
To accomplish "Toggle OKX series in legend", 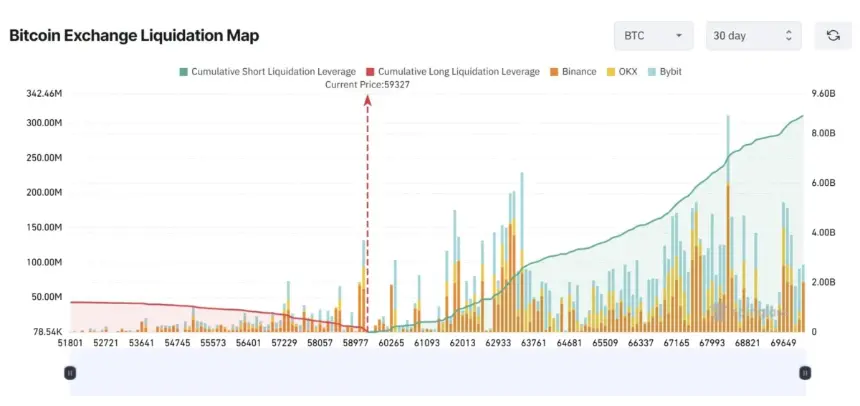I will 621,72.
